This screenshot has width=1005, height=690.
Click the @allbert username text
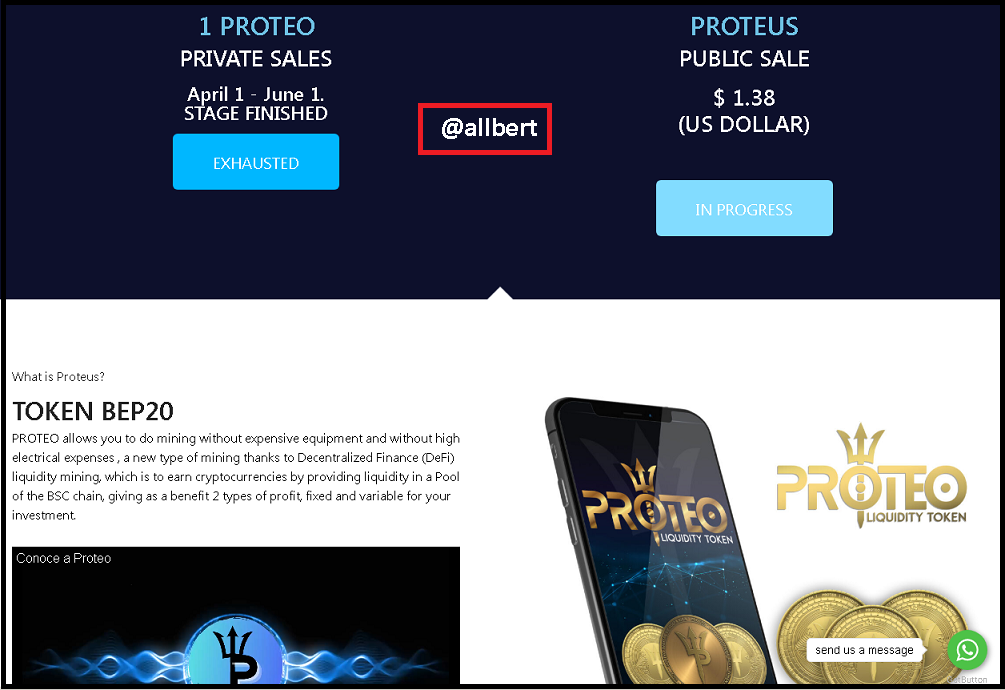(489, 128)
